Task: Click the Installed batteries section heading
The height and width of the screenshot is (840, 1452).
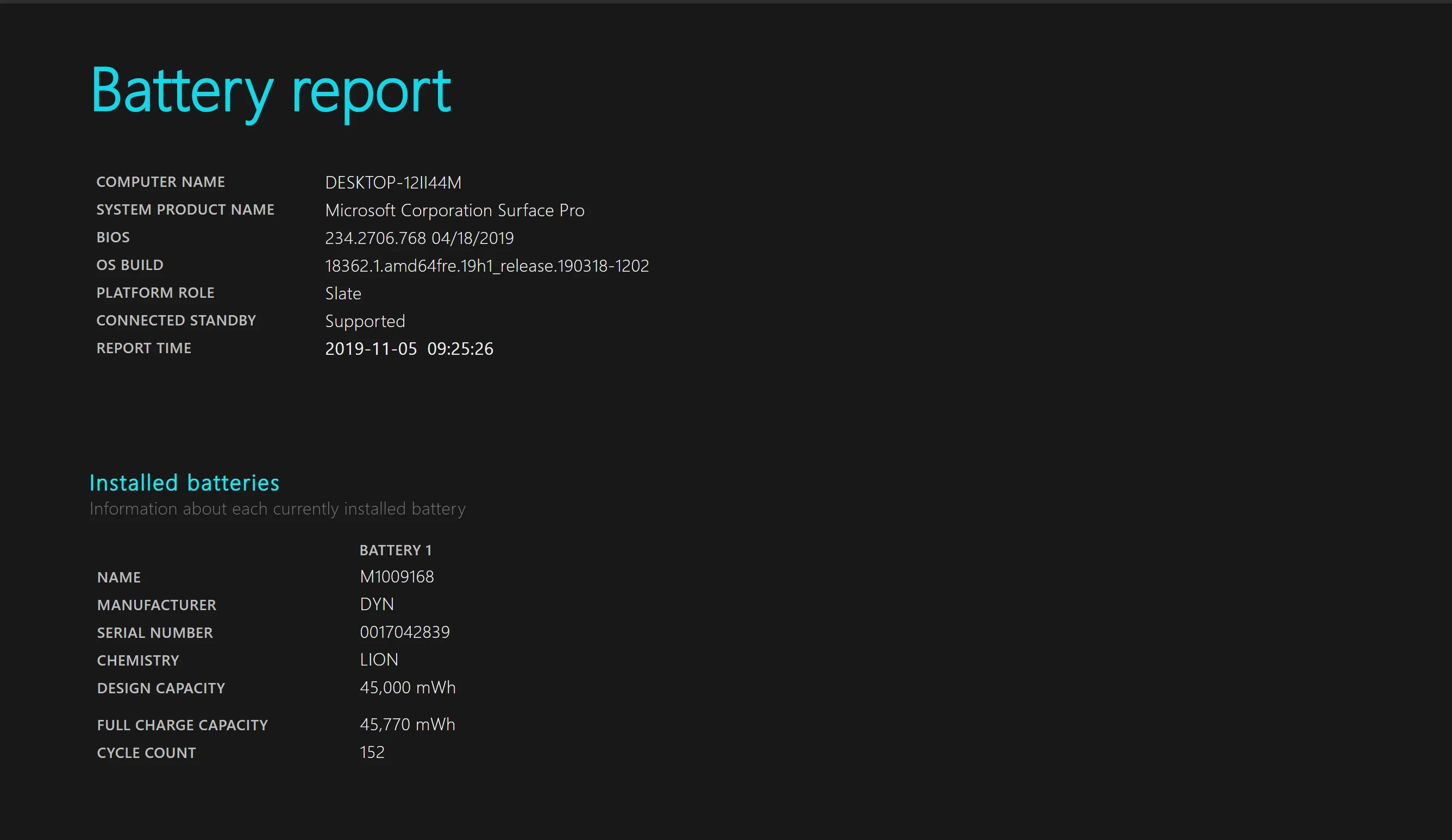Action: [x=184, y=483]
